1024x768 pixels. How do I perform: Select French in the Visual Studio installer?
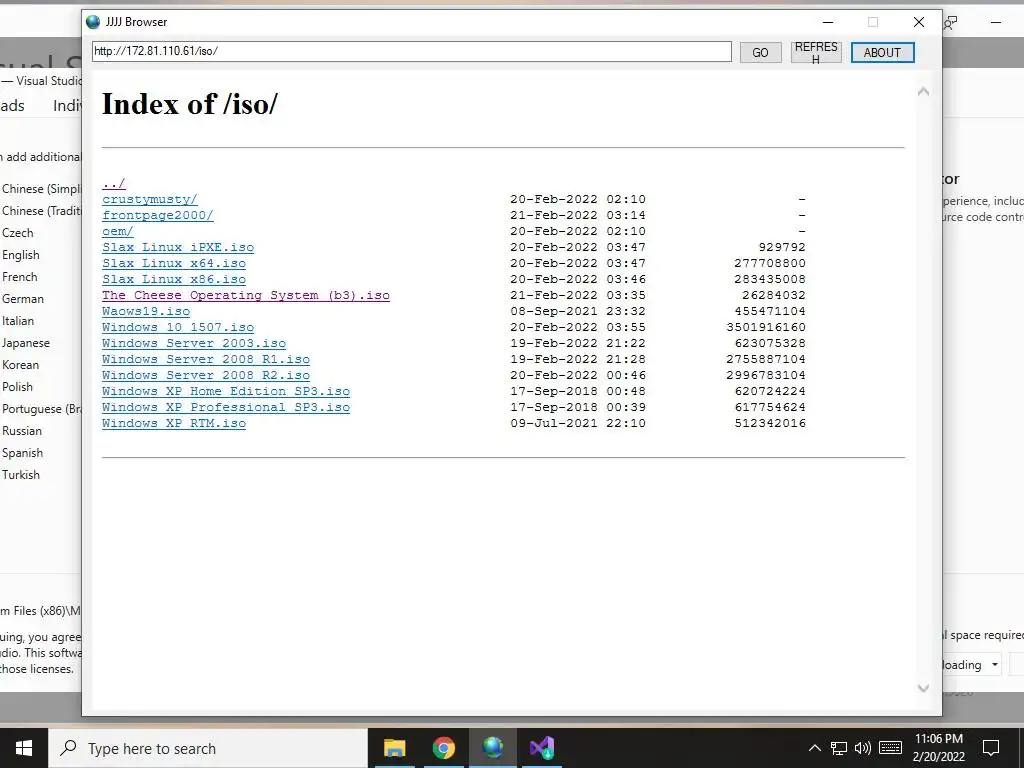[20, 277]
